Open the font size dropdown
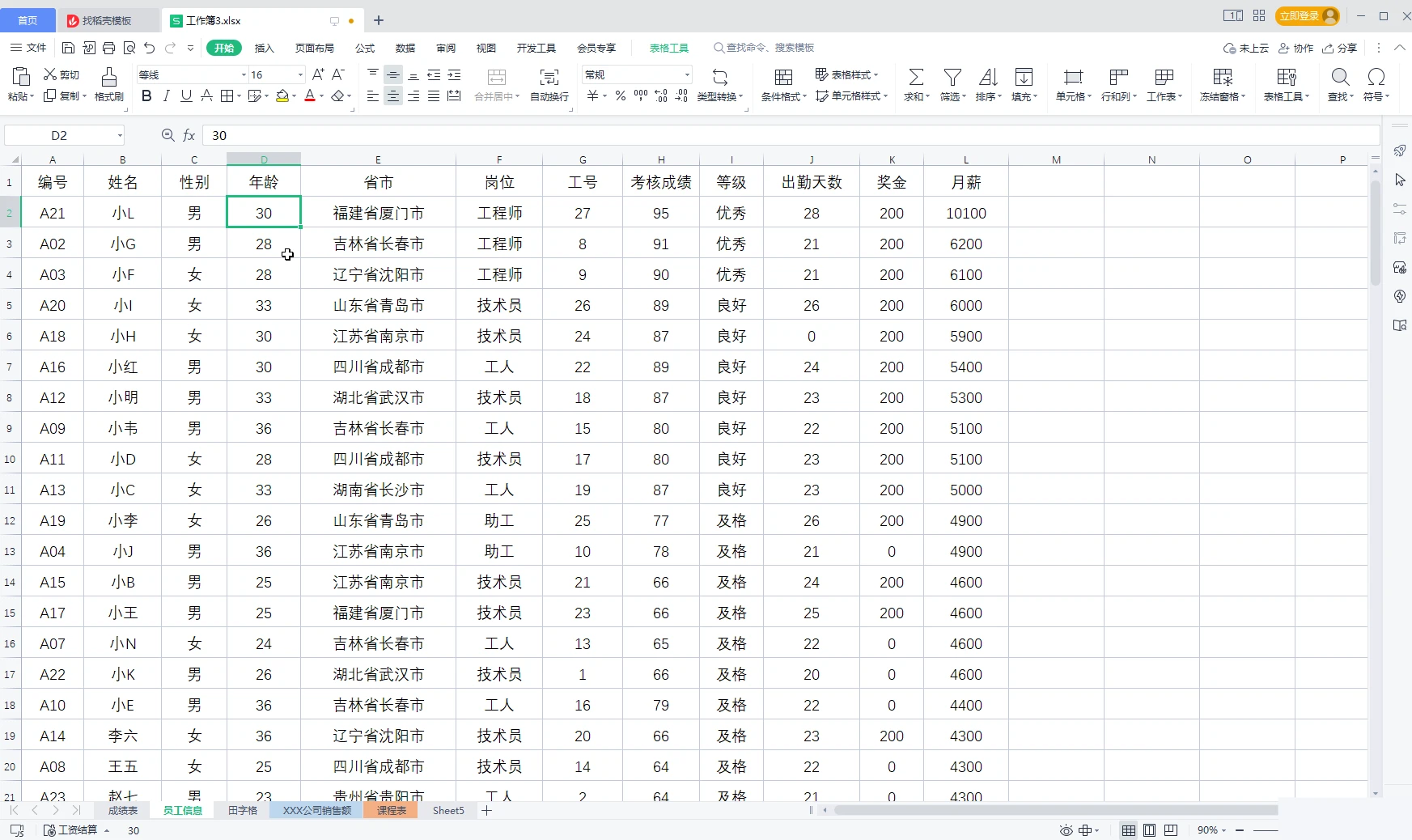This screenshot has height=840, width=1412. pos(300,75)
